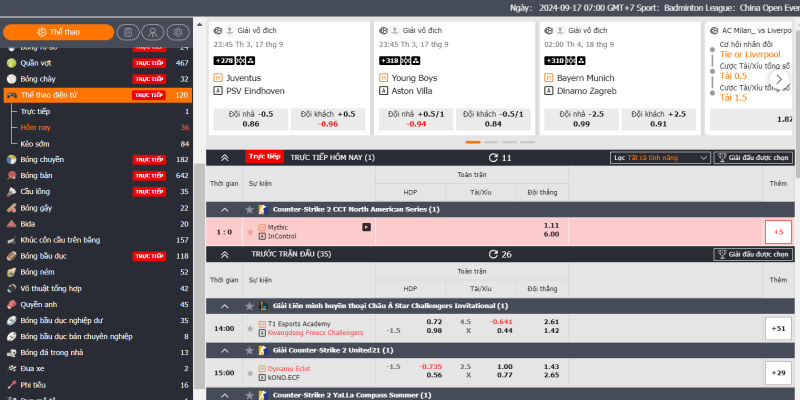Click next arrow on featured matches carousel
The height and width of the screenshot is (400, 800).
coord(779,80)
